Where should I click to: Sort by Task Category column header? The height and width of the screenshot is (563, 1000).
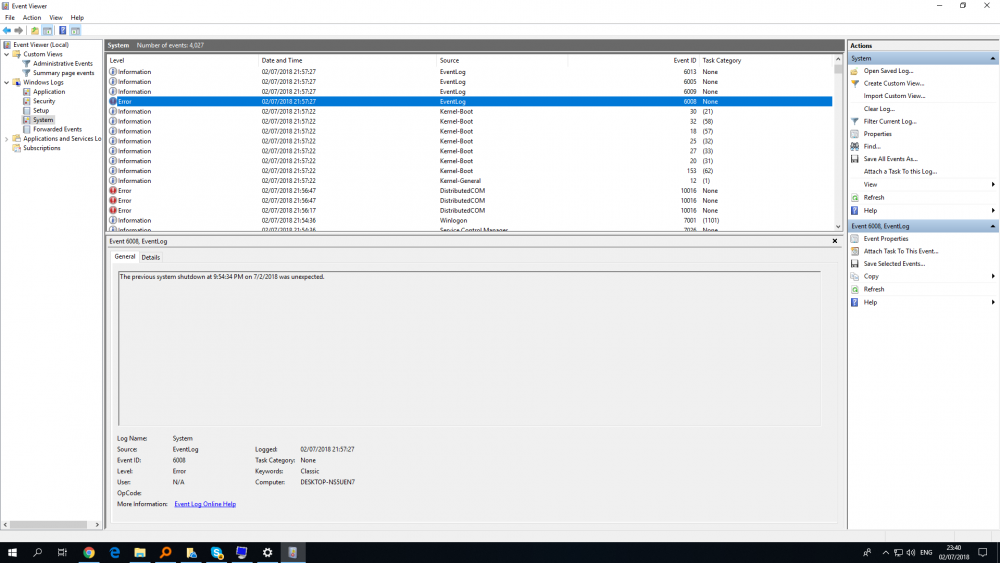[x=765, y=61]
